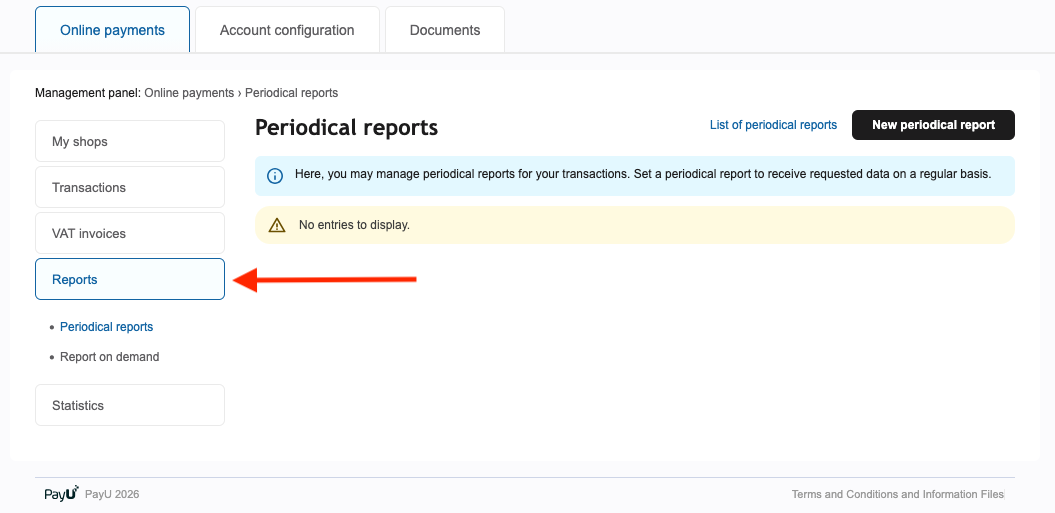This screenshot has height=513, width=1055.
Task: Click the info circle icon
Action: coord(275,176)
